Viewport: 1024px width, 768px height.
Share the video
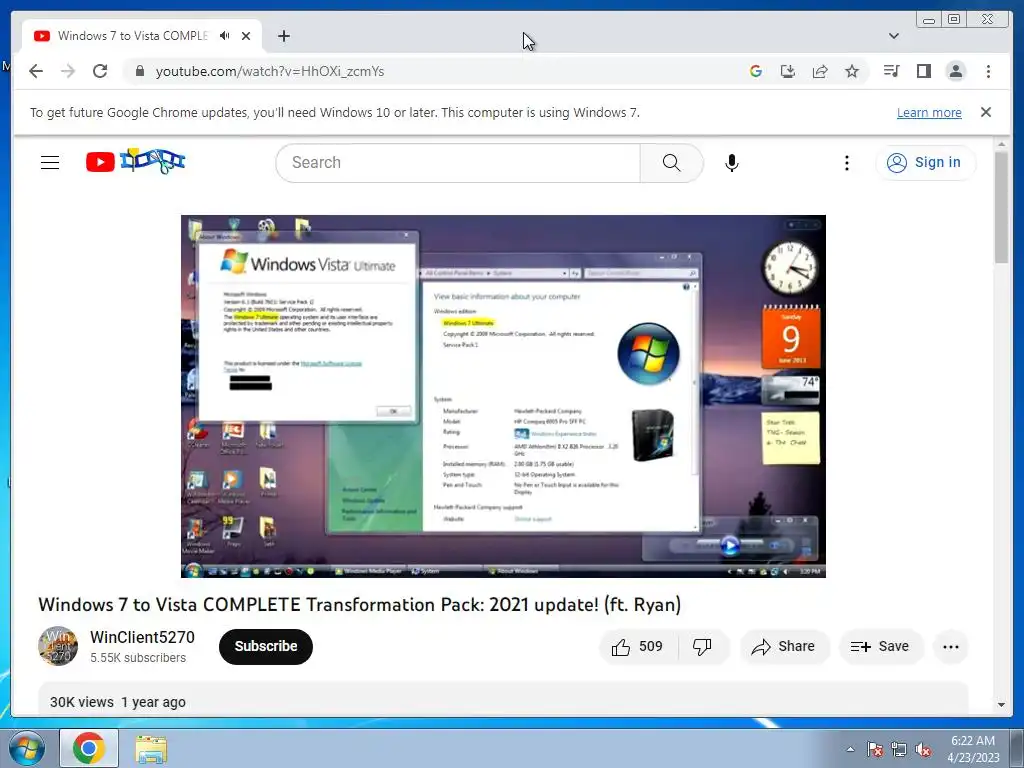(784, 647)
